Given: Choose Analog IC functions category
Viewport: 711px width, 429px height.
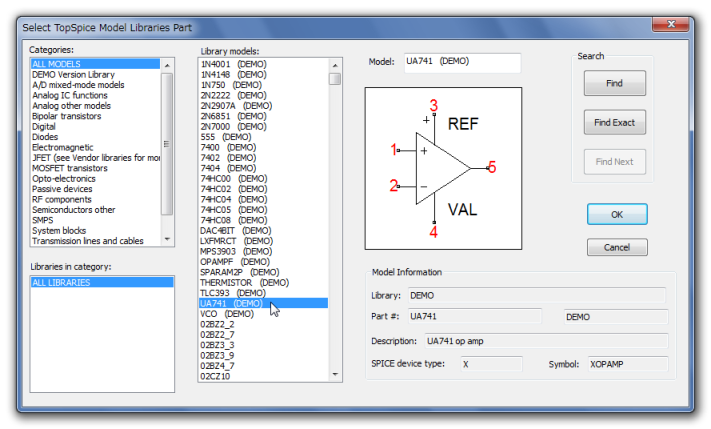Looking at the screenshot, I should click(95, 95).
